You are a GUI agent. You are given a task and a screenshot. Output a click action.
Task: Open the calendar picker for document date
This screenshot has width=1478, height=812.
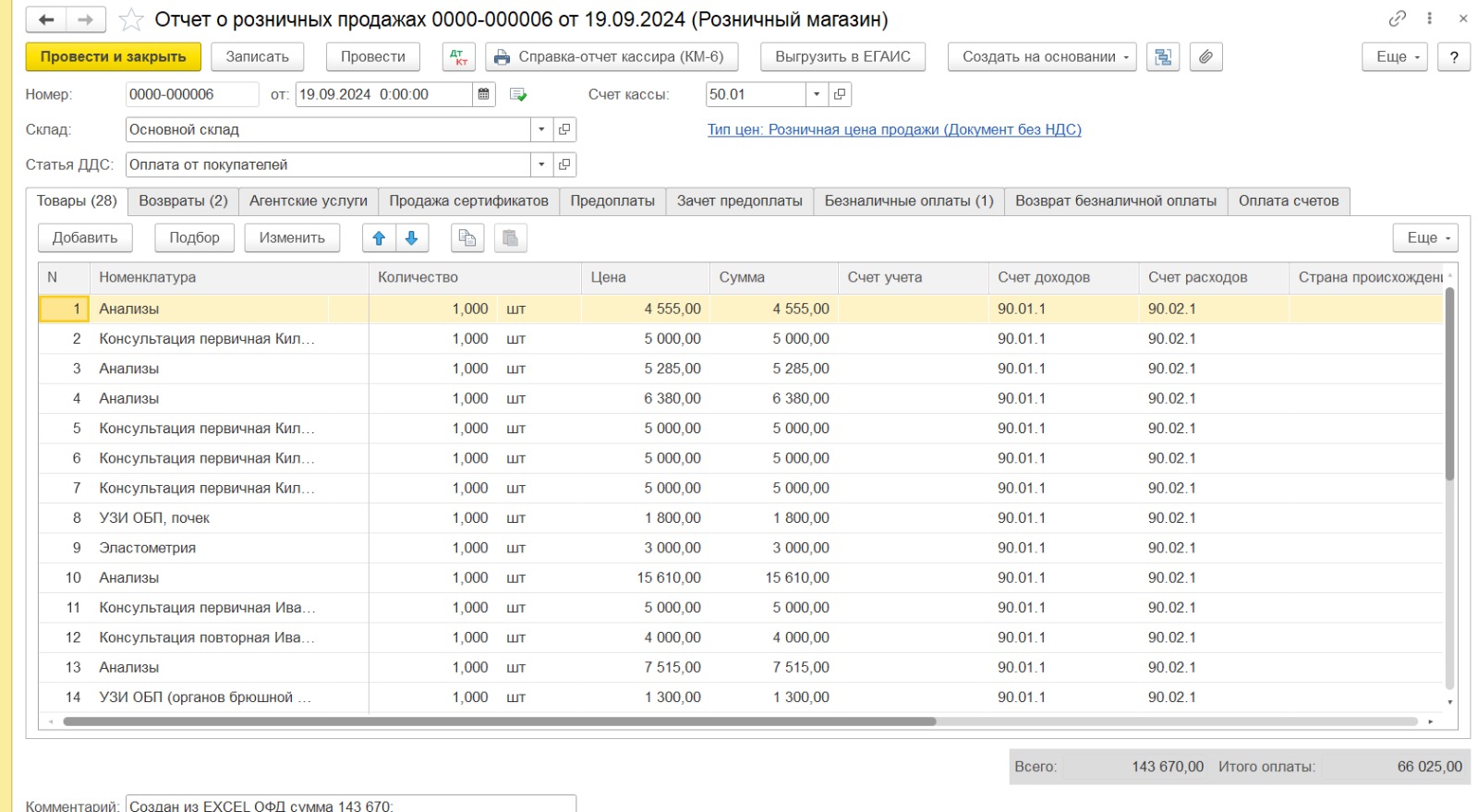pos(484,94)
